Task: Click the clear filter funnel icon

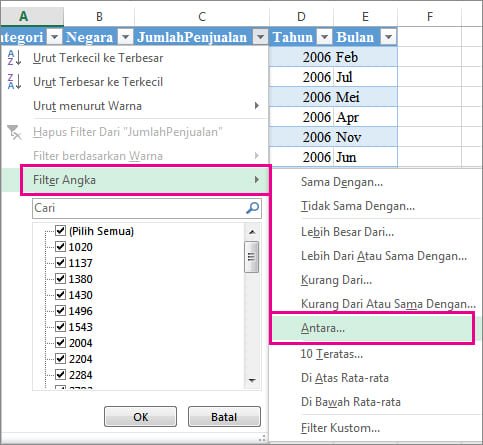Action: pos(15,132)
